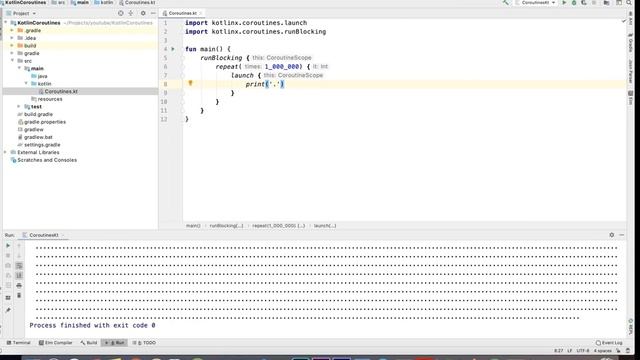Screen dimensions: 640x360
Task: Open Run panel settings gear
Action: tap(611, 235)
